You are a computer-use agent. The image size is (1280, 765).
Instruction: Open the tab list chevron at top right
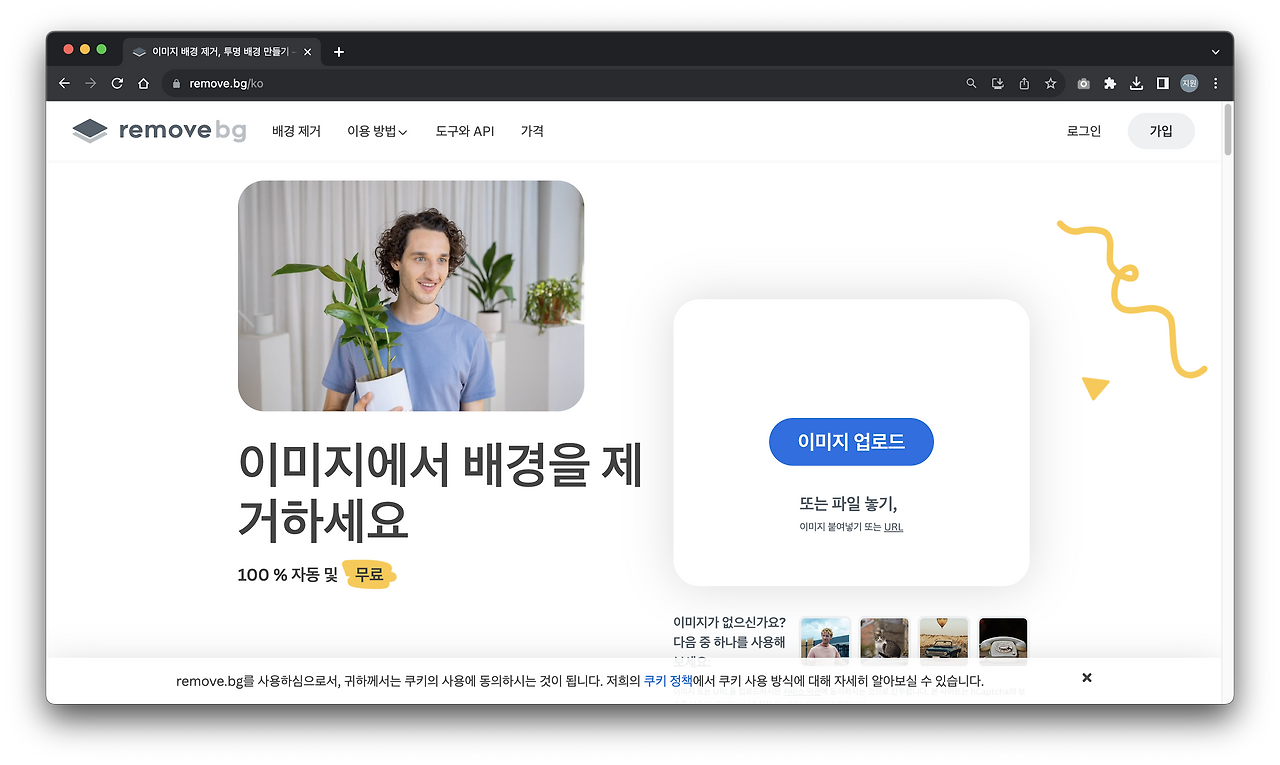(x=1214, y=51)
